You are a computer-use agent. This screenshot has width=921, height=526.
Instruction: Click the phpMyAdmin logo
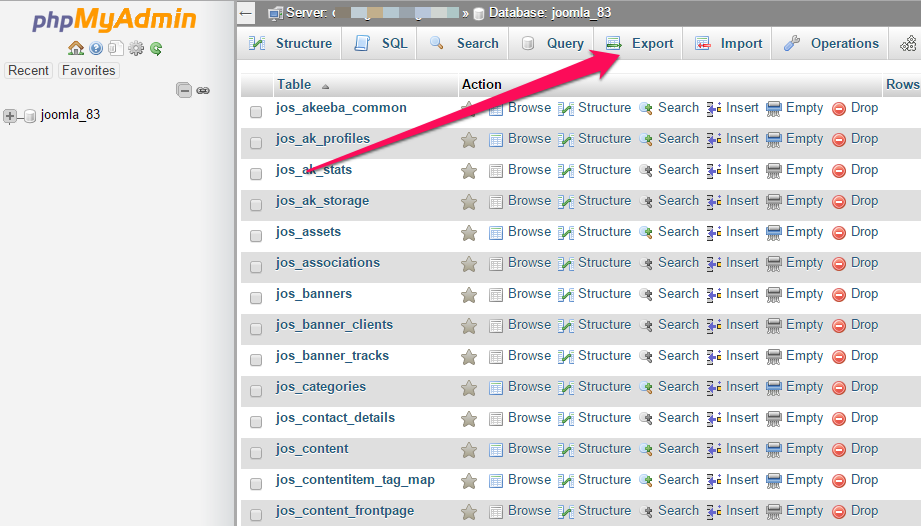click(x=114, y=19)
